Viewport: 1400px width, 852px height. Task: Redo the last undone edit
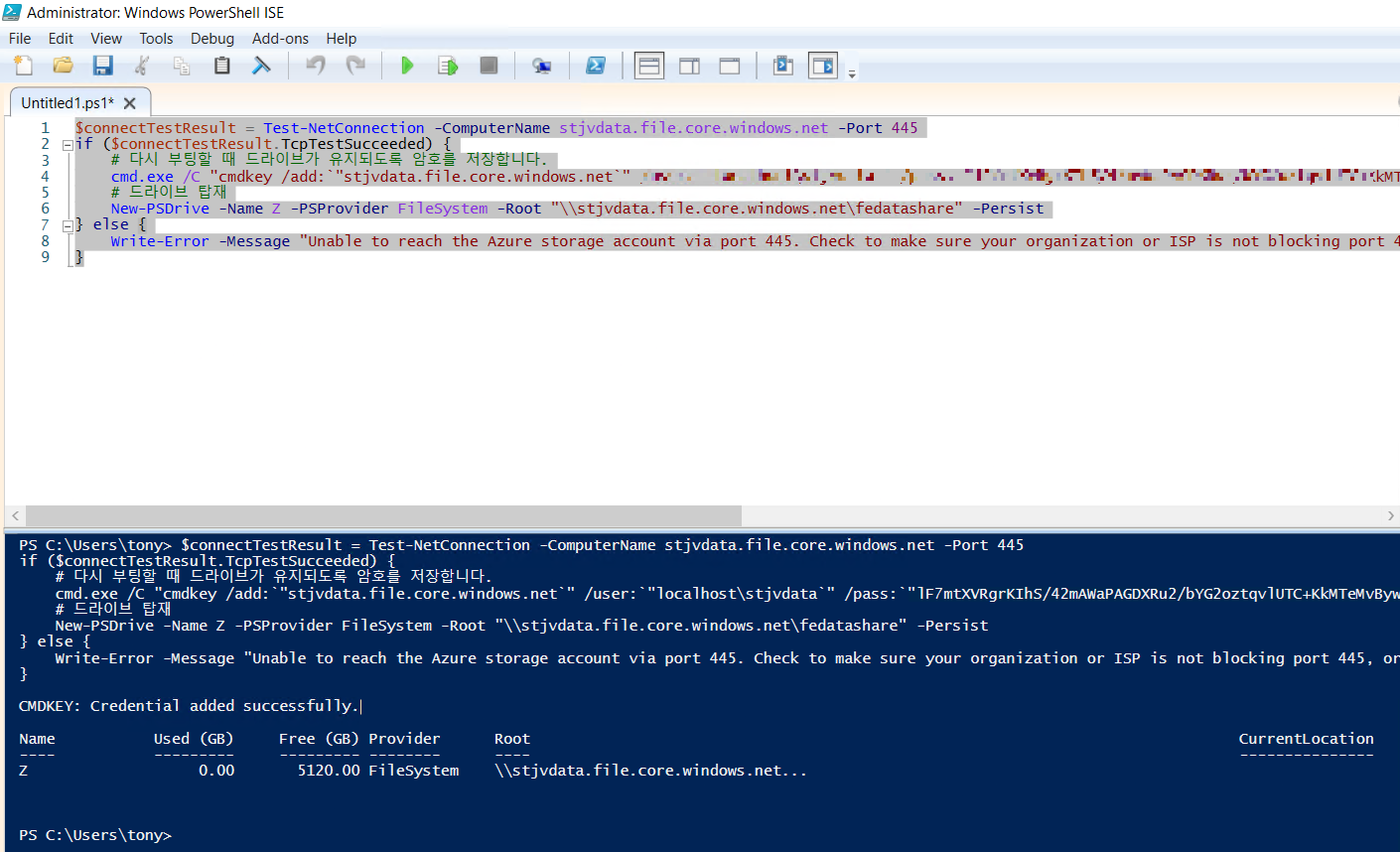coord(355,66)
